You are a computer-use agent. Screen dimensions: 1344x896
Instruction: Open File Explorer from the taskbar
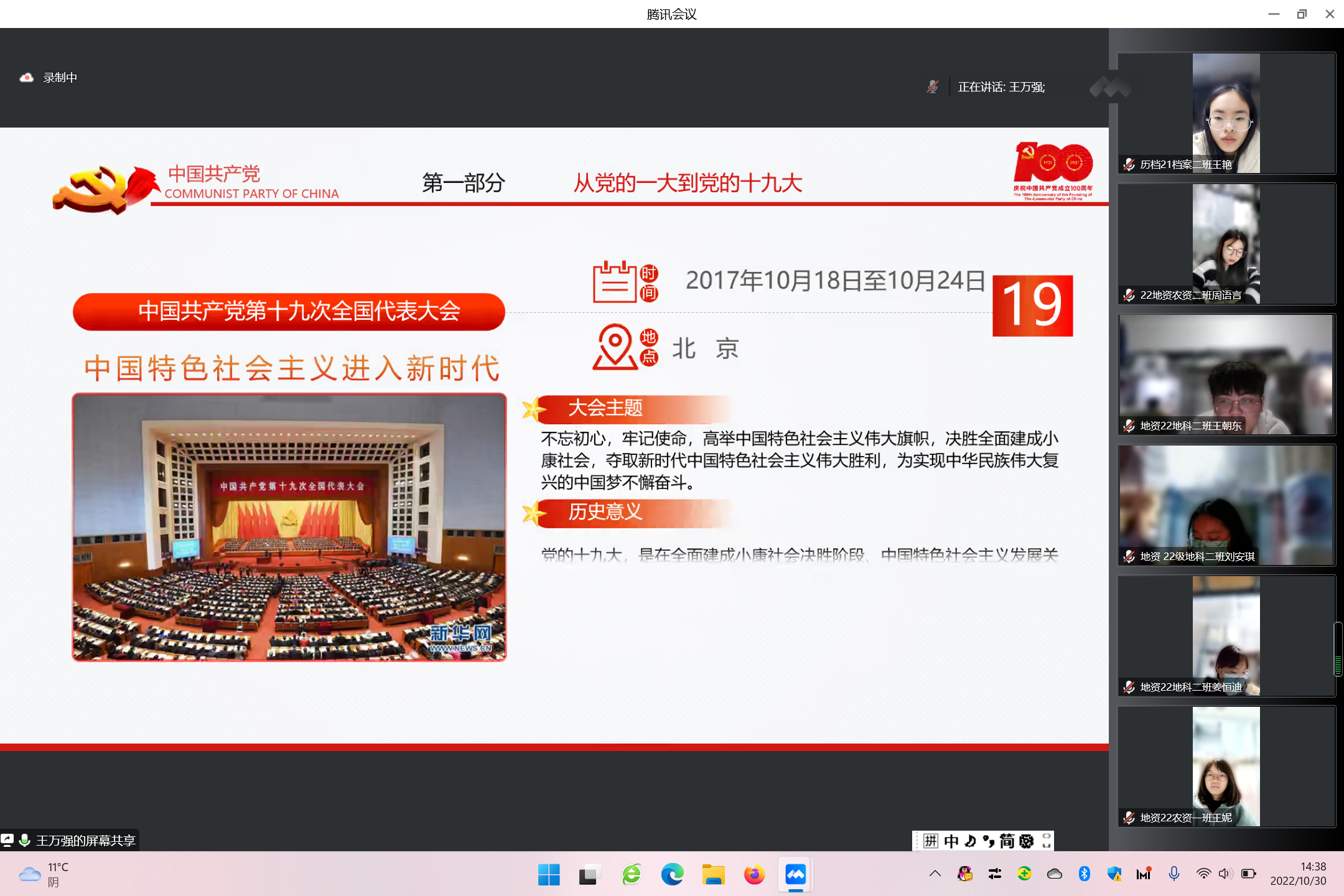714,875
